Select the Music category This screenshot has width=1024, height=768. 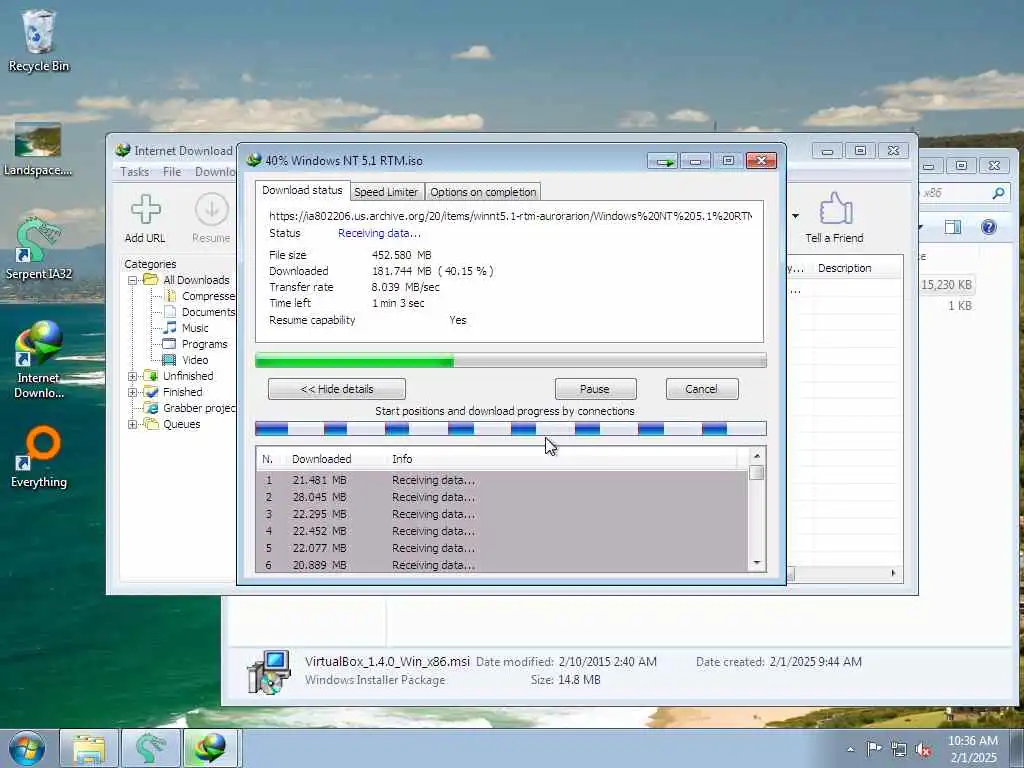[x=186, y=328]
